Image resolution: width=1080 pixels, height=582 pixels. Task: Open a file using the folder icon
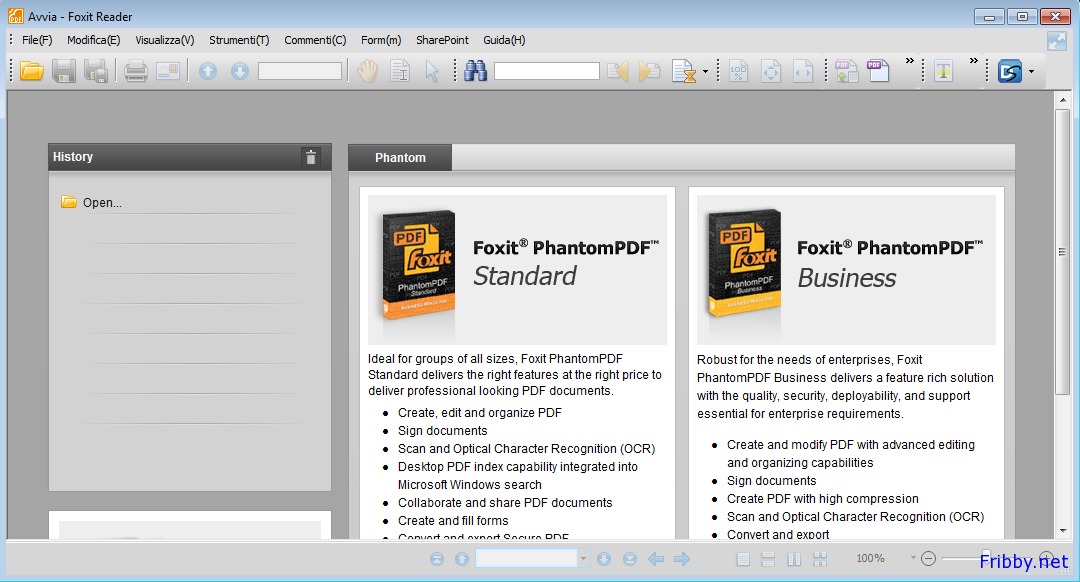(31, 71)
